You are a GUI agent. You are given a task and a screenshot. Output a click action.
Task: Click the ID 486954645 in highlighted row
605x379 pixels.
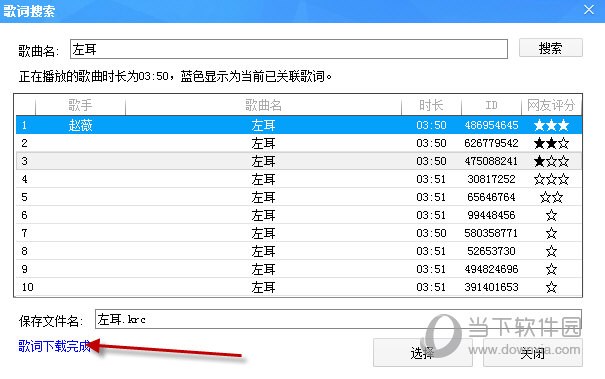coord(491,125)
